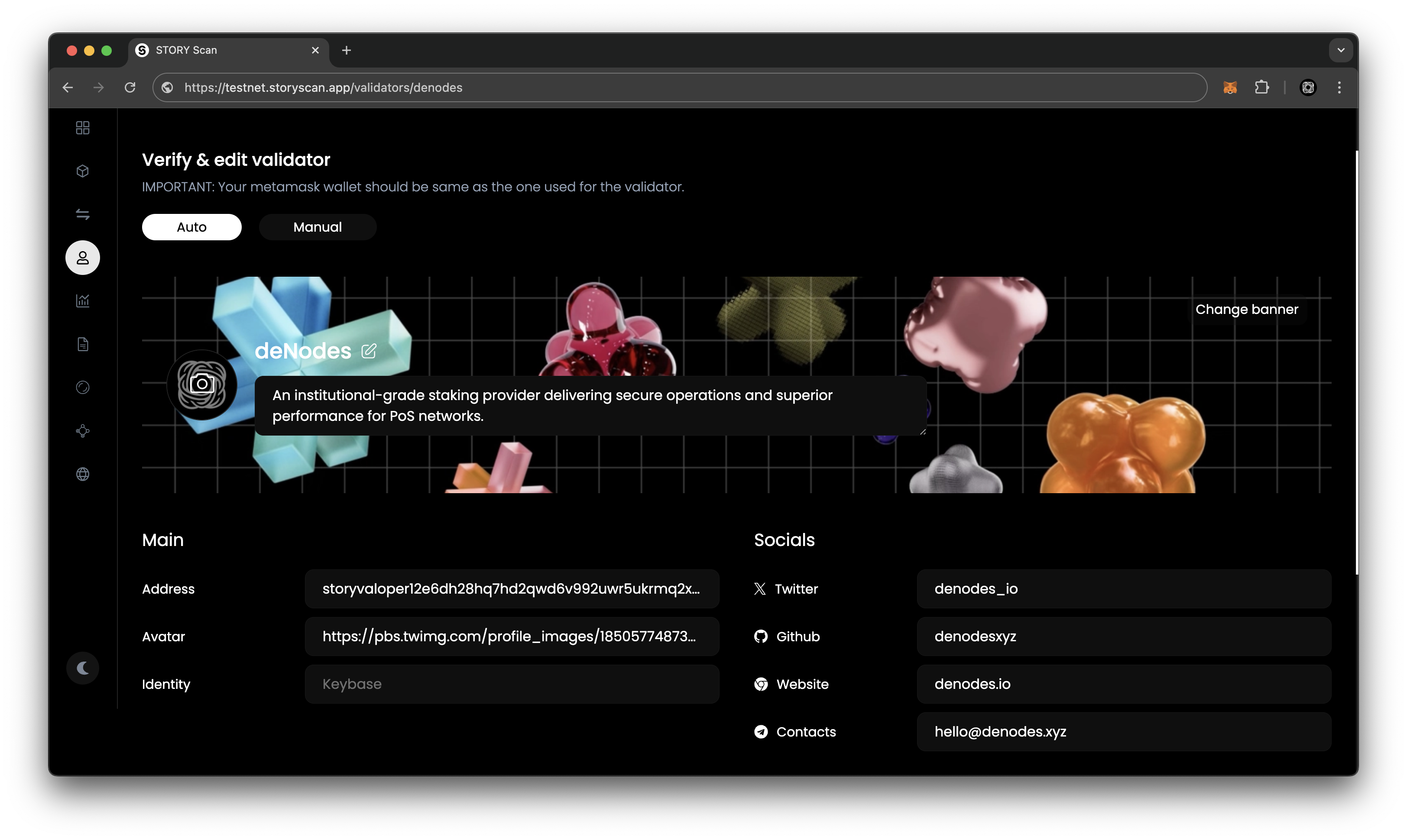
Task: Click the Change banner button
Action: [x=1247, y=309]
